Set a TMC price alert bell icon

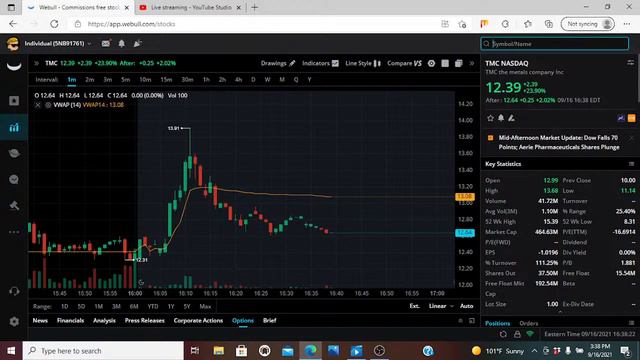501,118
